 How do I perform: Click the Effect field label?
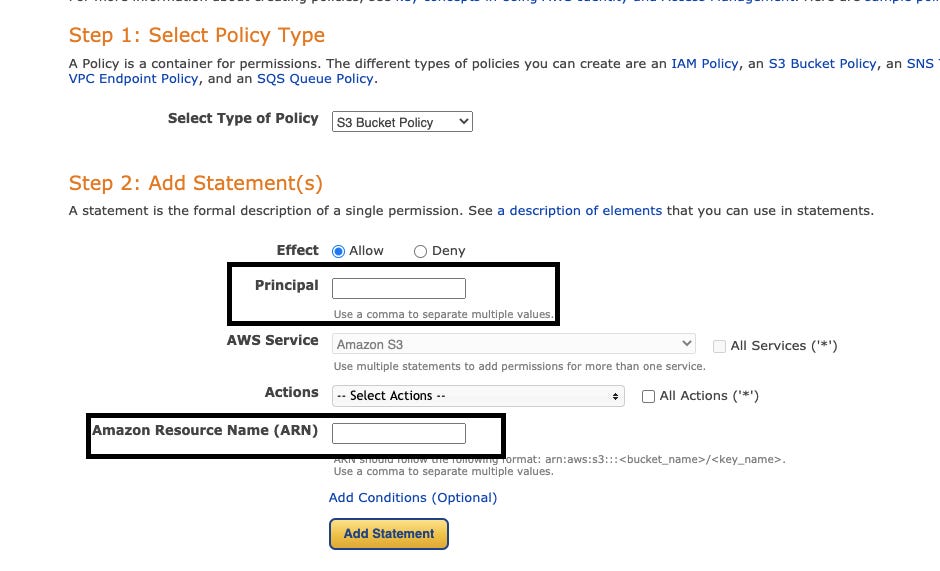(x=297, y=250)
